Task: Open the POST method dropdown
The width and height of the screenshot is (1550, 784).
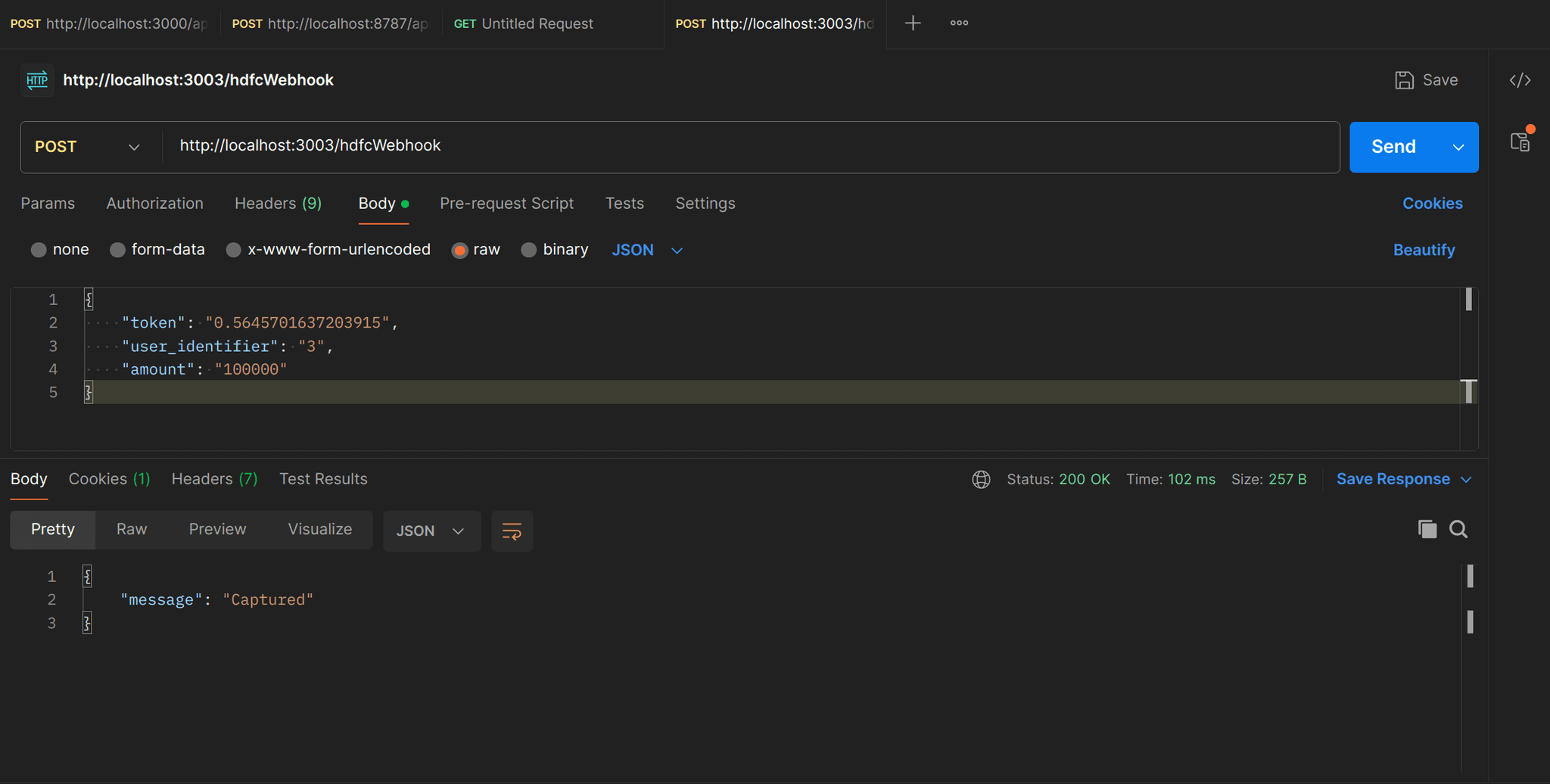Action: (87, 147)
